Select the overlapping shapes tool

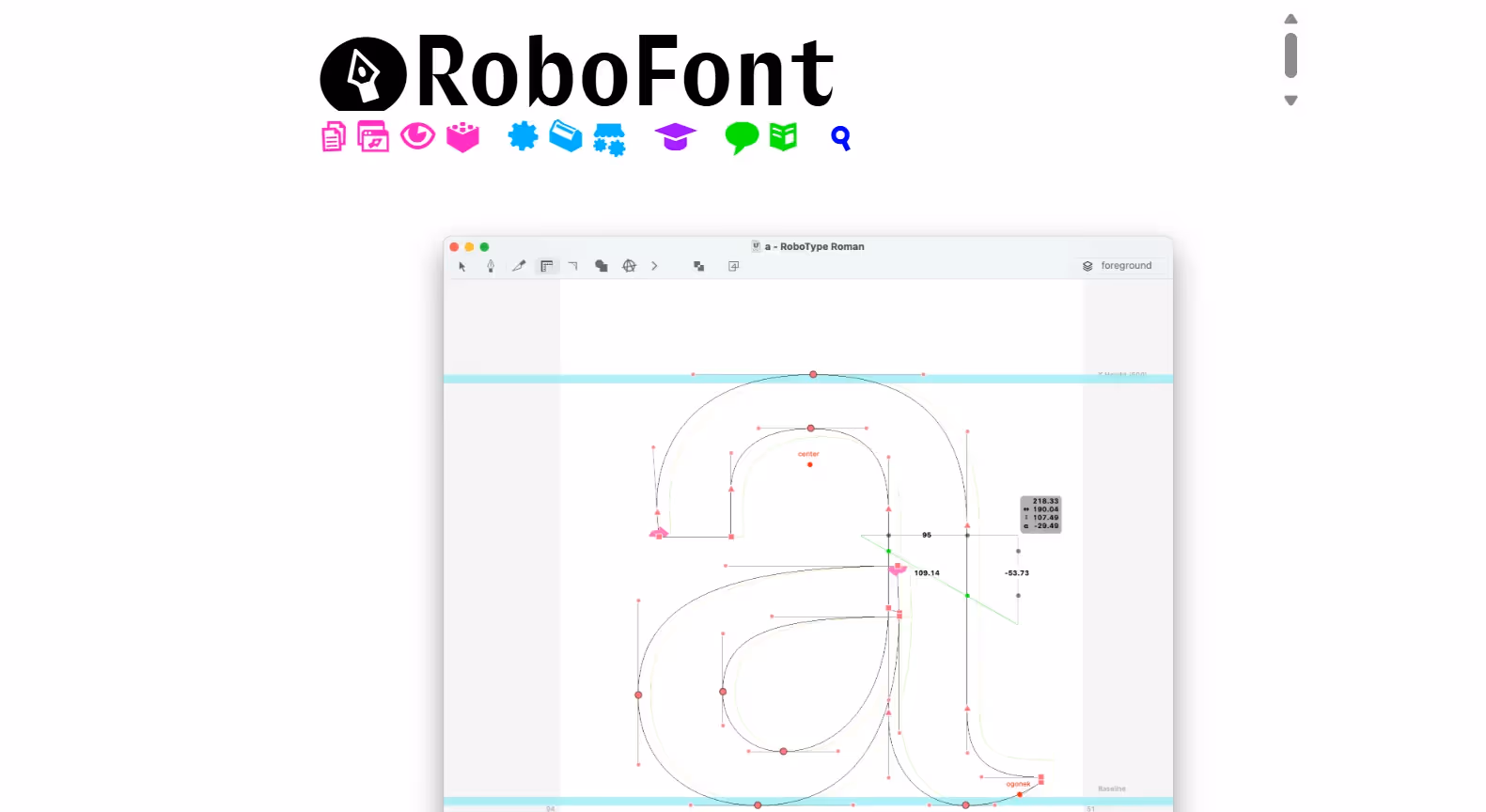(x=601, y=266)
